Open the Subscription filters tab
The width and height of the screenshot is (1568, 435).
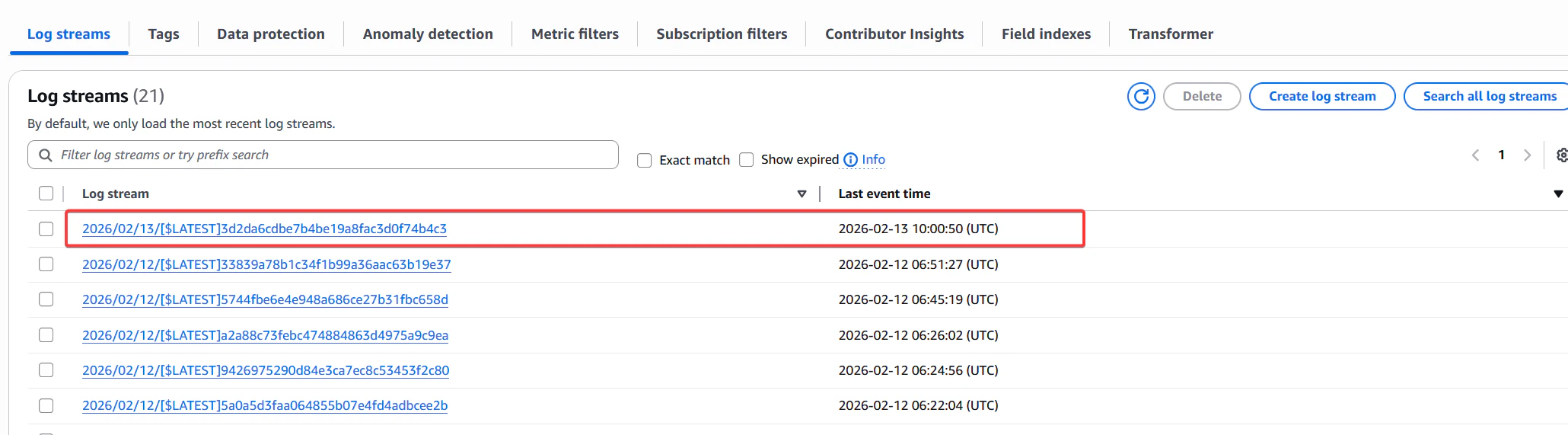click(x=722, y=34)
